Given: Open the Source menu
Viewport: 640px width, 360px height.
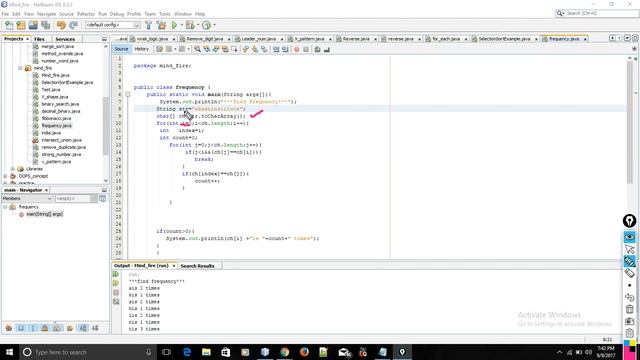Looking at the screenshot, I should (66, 14).
